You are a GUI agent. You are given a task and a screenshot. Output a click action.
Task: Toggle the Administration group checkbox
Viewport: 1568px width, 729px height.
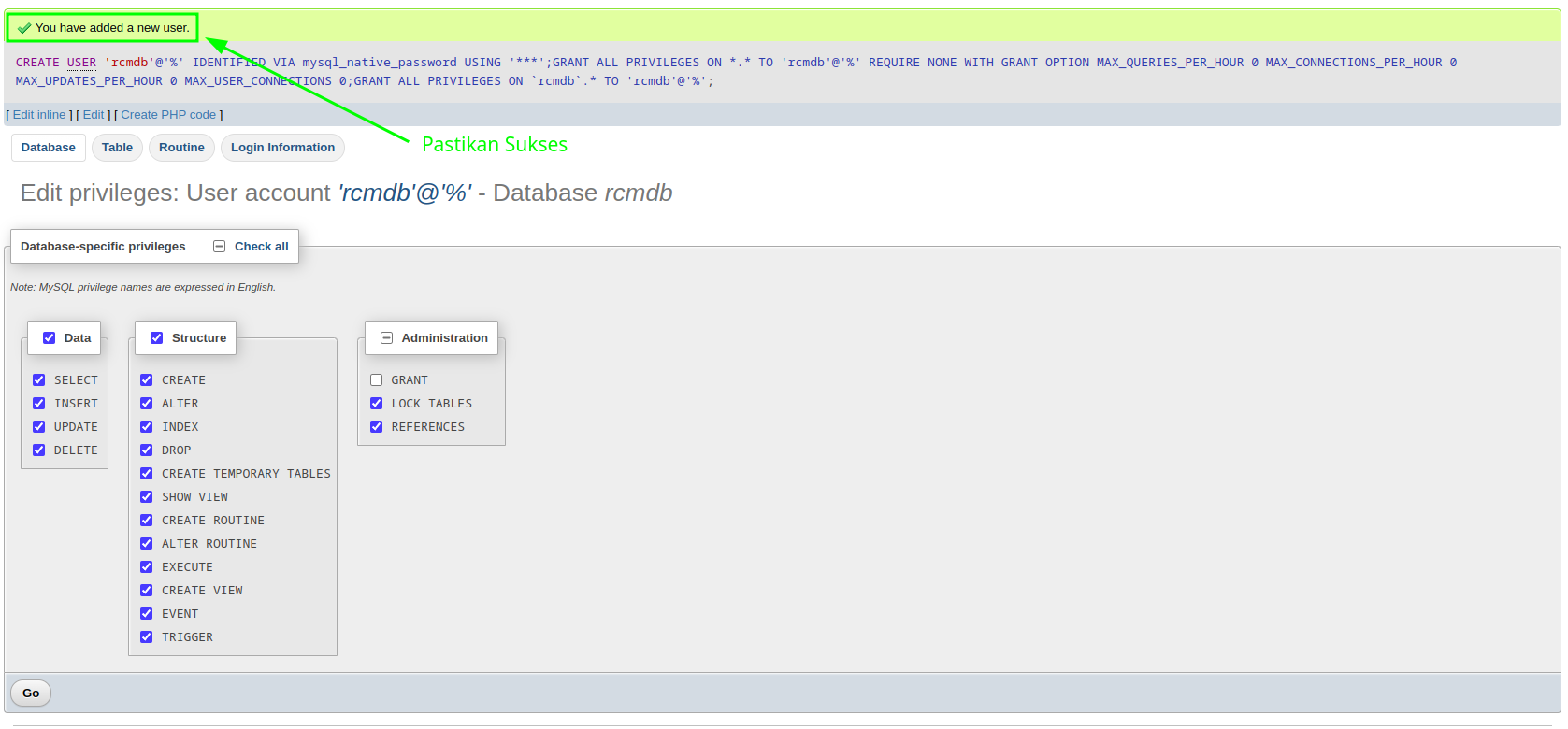coord(387,338)
